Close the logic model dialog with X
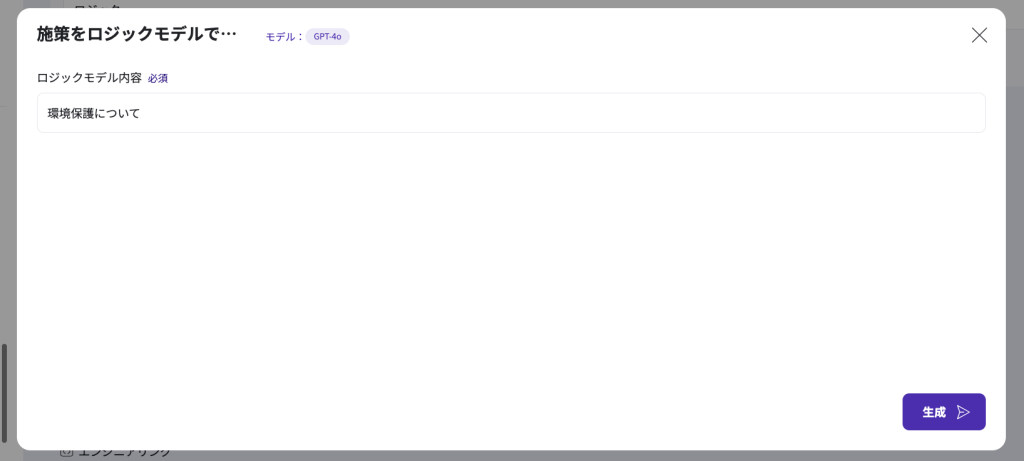 [x=979, y=35]
